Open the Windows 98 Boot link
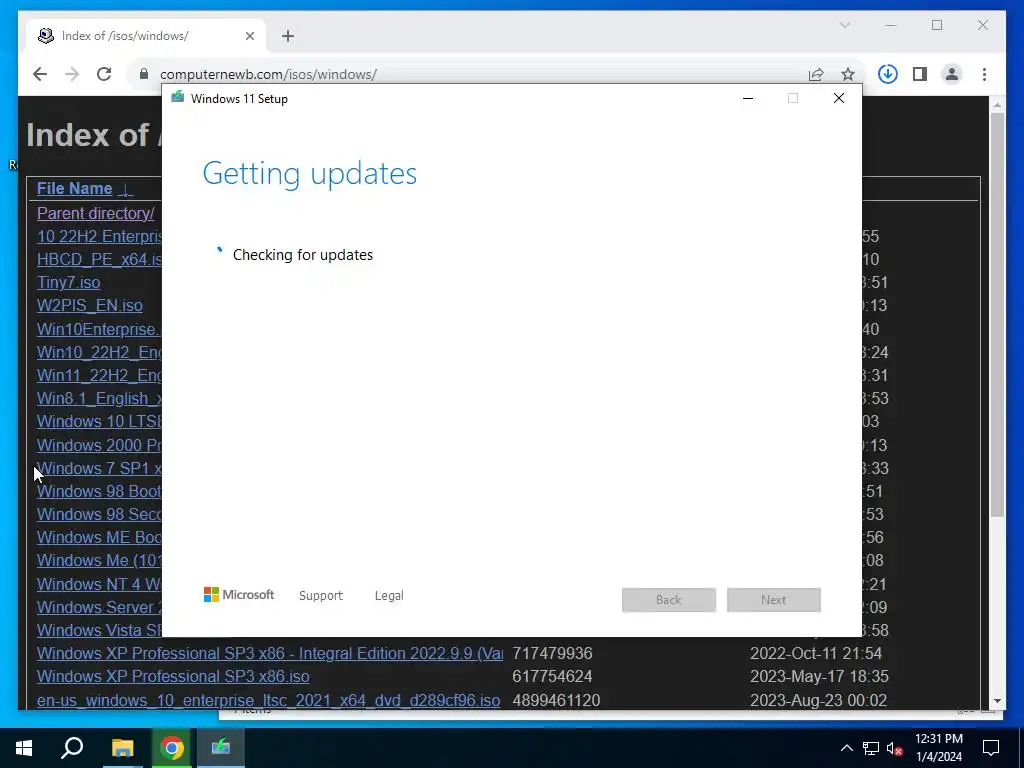This screenshot has height=768, width=1024. (x=99, y=491)
